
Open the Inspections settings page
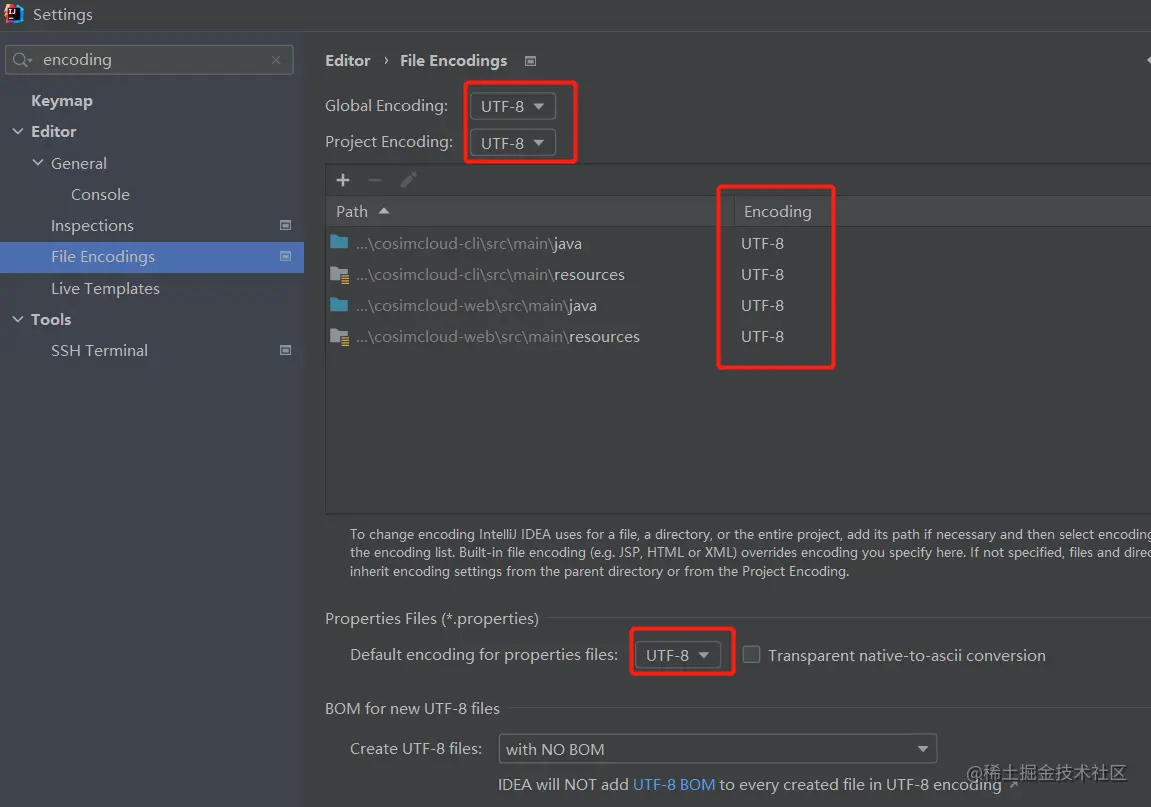tap(92, 225)
